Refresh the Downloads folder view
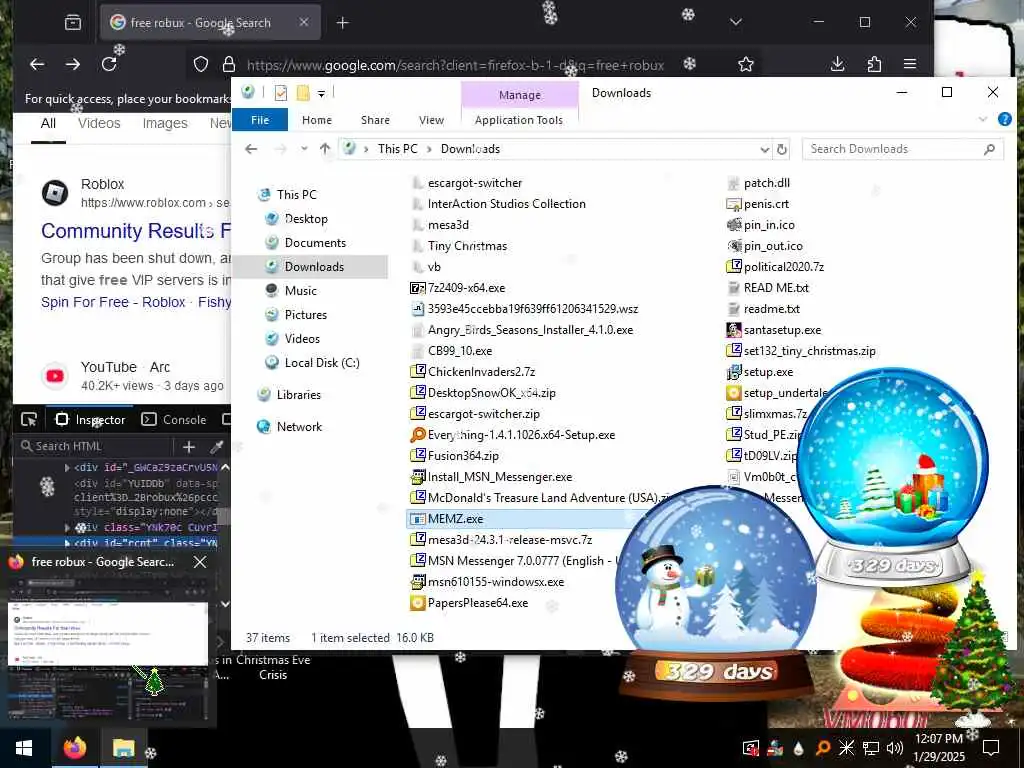1024x768 pixels. pyautogui.click(x=782, y=149)
